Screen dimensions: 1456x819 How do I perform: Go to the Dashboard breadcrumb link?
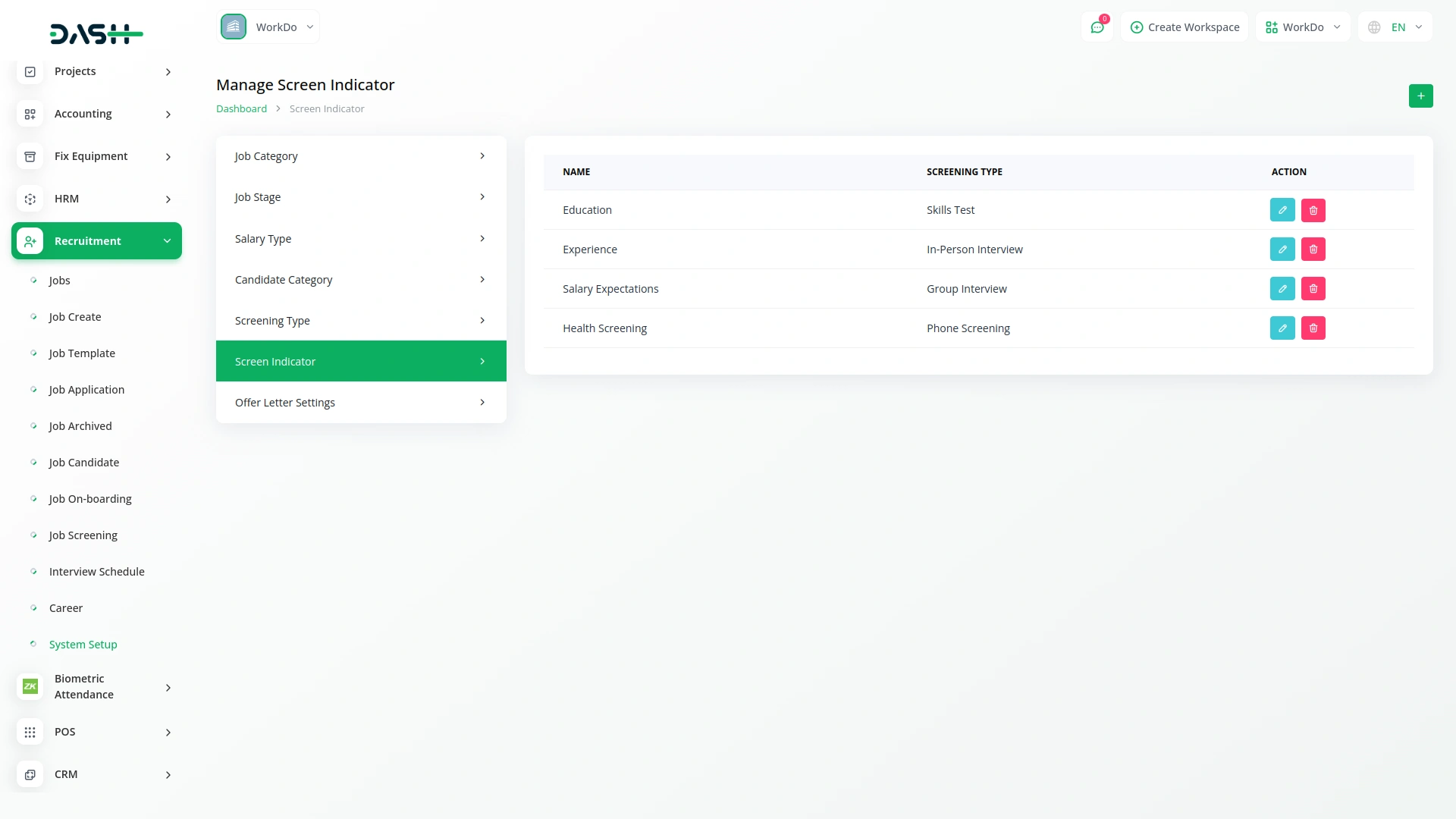point(241,109)
